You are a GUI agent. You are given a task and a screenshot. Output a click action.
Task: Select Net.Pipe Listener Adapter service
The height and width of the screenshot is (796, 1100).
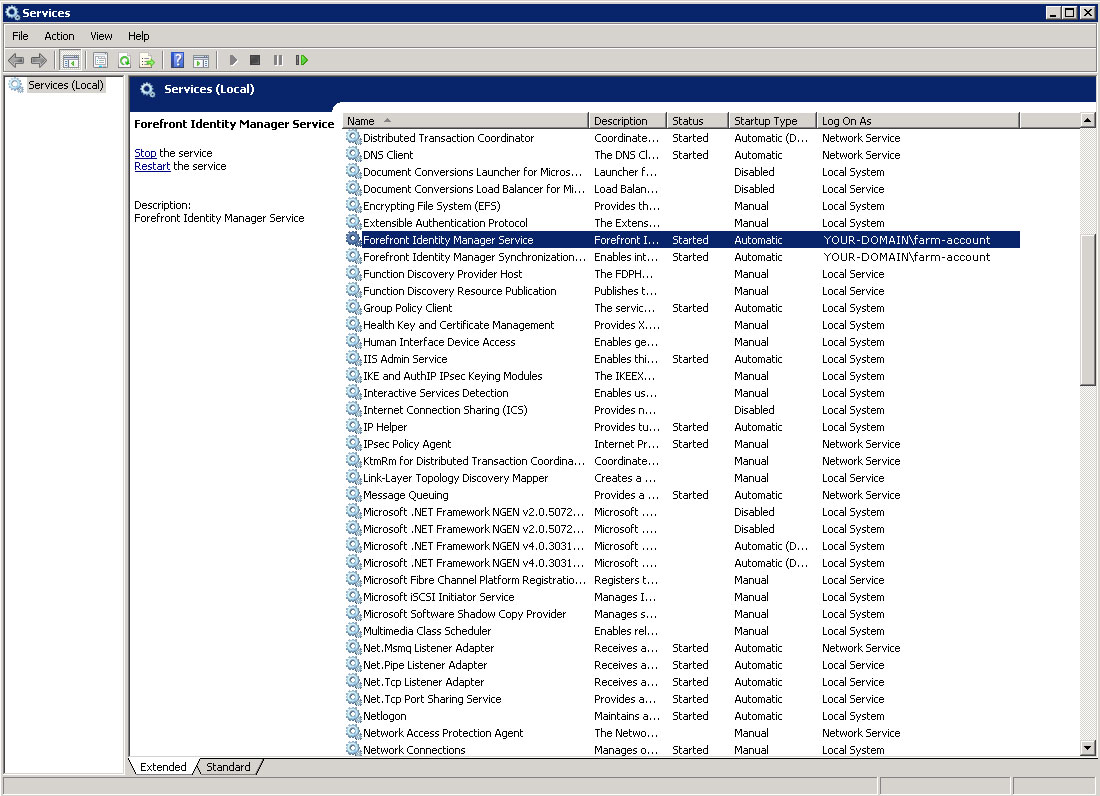click(x=680, y=665)
